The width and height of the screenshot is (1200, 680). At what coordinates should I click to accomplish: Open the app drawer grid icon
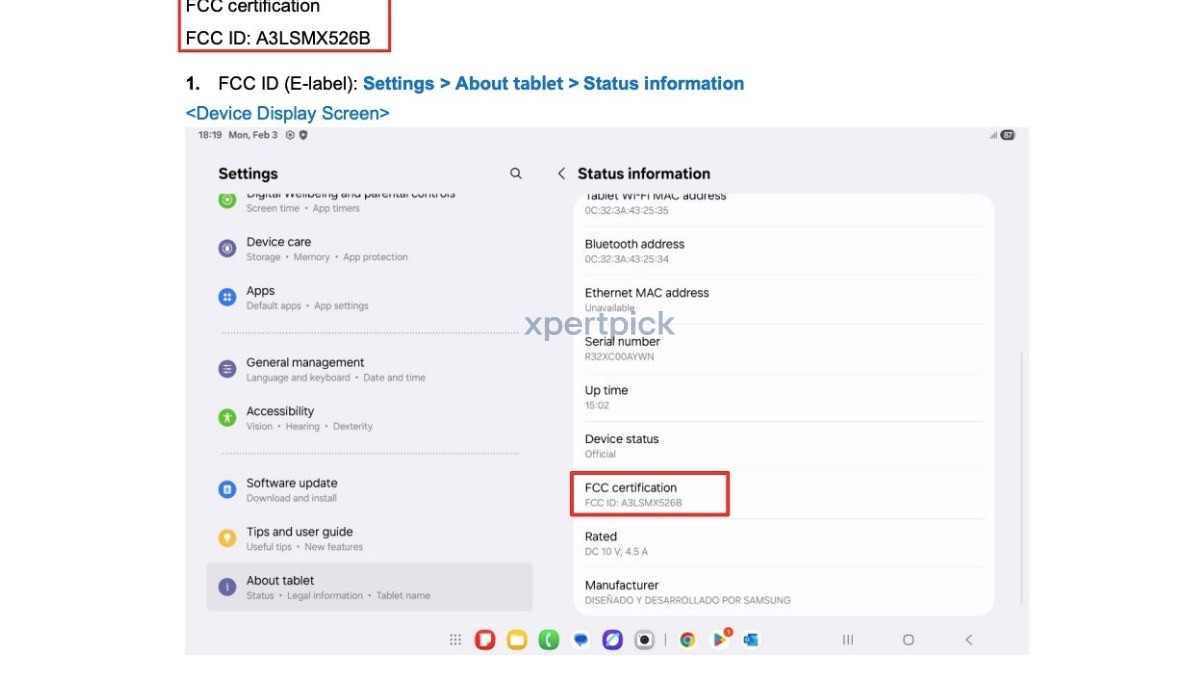tap(455, 640)
